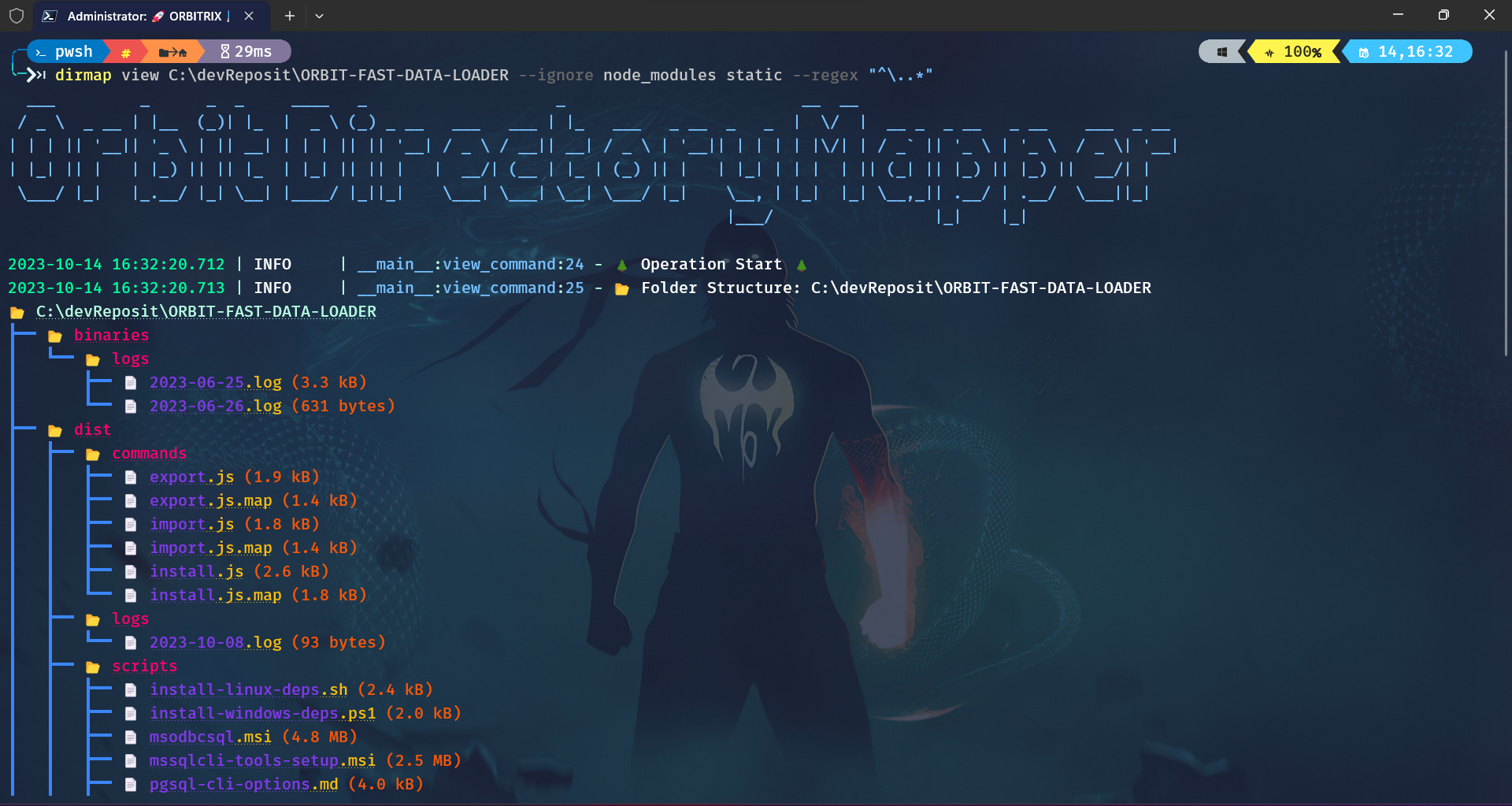Click the dirmap command text
Image resolution: width=1512 pixels, height=806 pixels.
(x=83, y=75)
